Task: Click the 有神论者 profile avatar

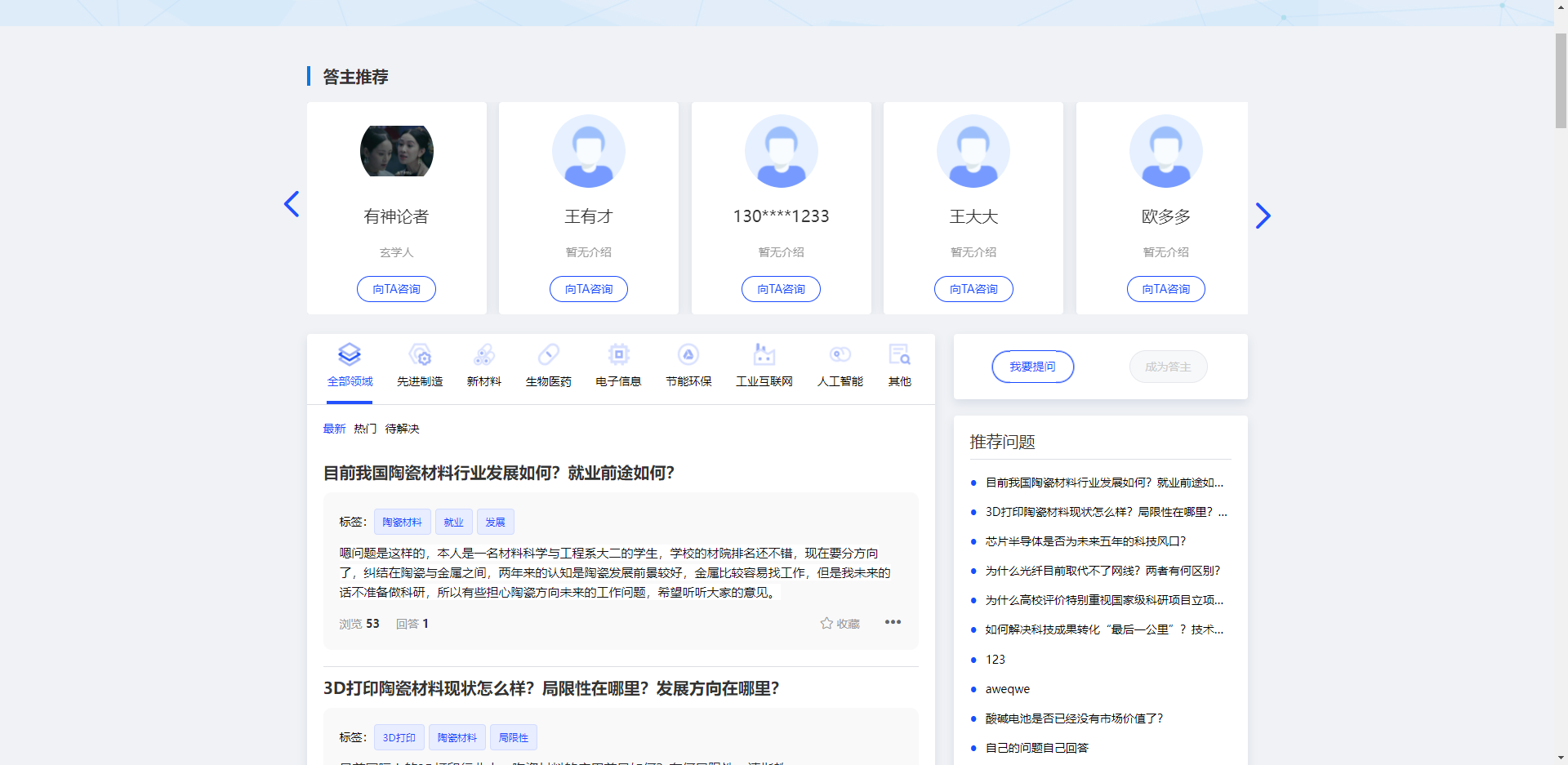Action: pyautogui.click(x=397, y=151)
